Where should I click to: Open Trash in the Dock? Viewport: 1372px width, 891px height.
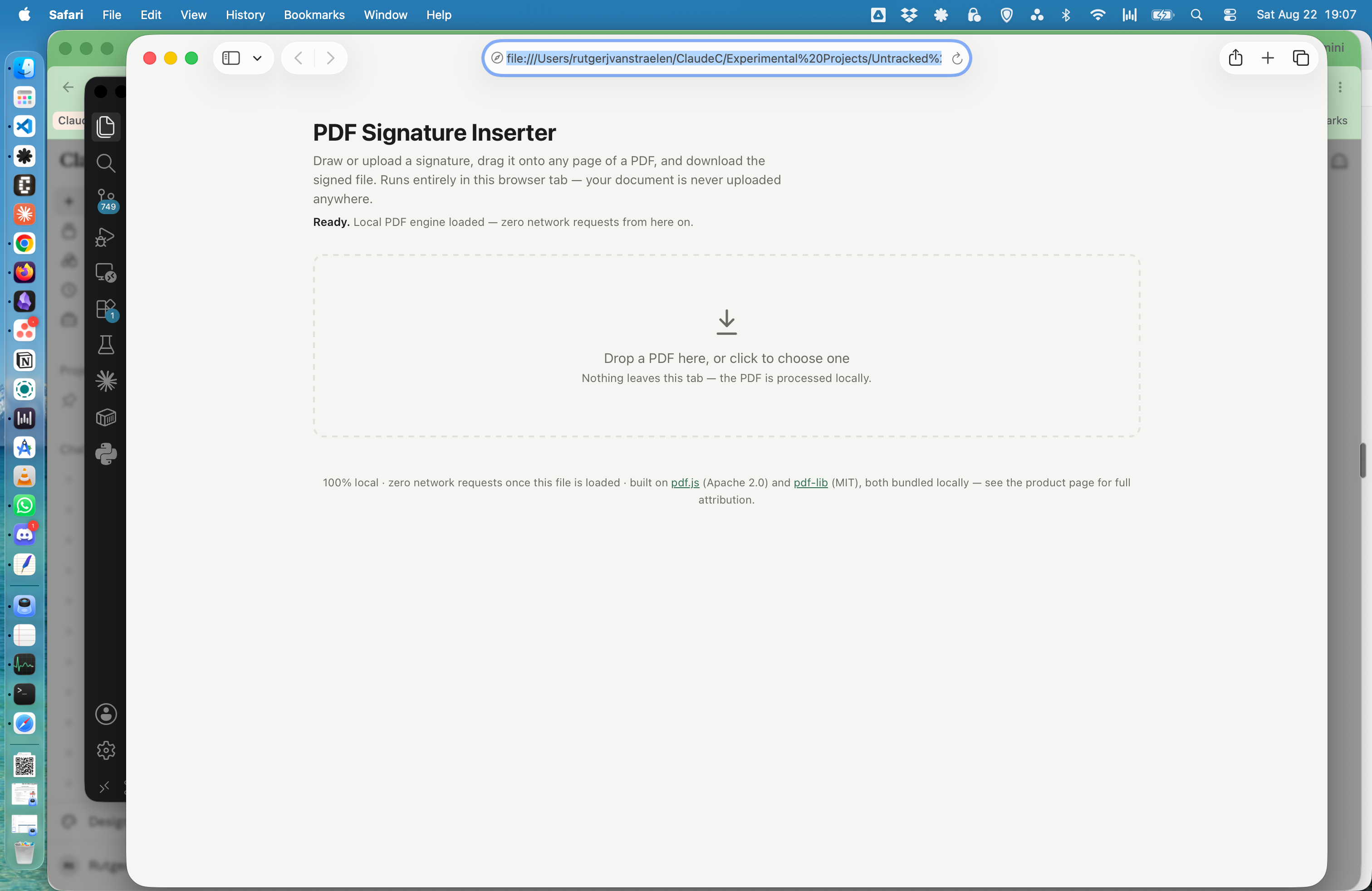pos(24,853)
